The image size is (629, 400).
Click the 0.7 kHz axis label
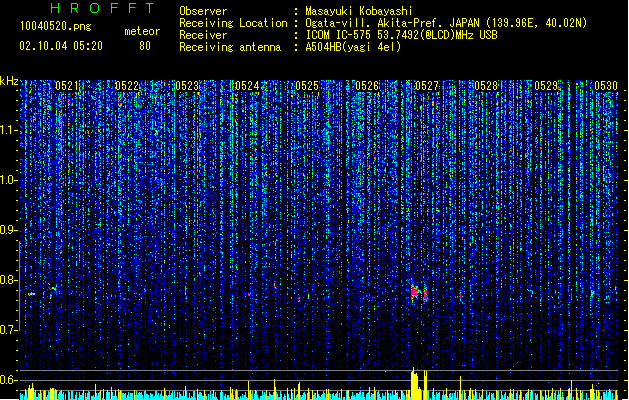pyautogui.click(x=8, y=330)
